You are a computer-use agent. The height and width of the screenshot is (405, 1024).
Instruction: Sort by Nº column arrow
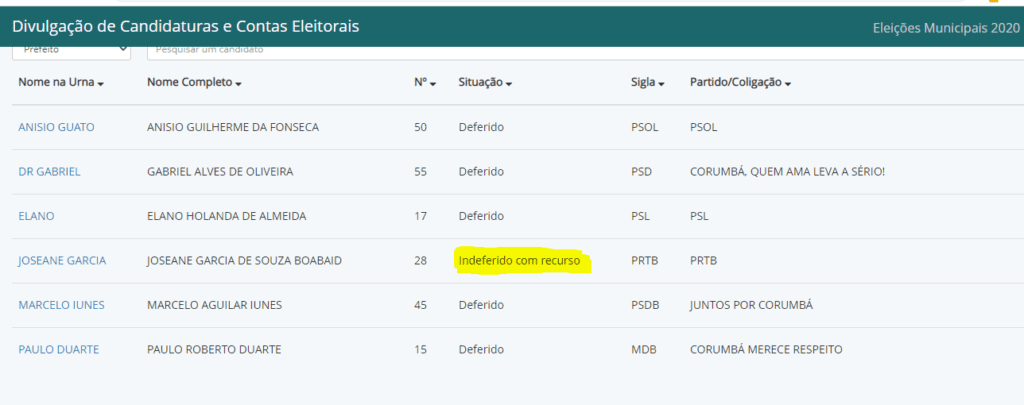(433, 84)
